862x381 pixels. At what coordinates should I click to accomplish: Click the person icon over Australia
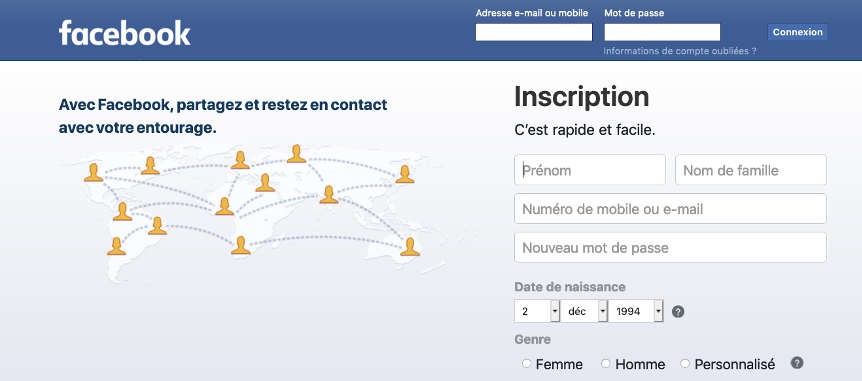click(x=410, y=247)
